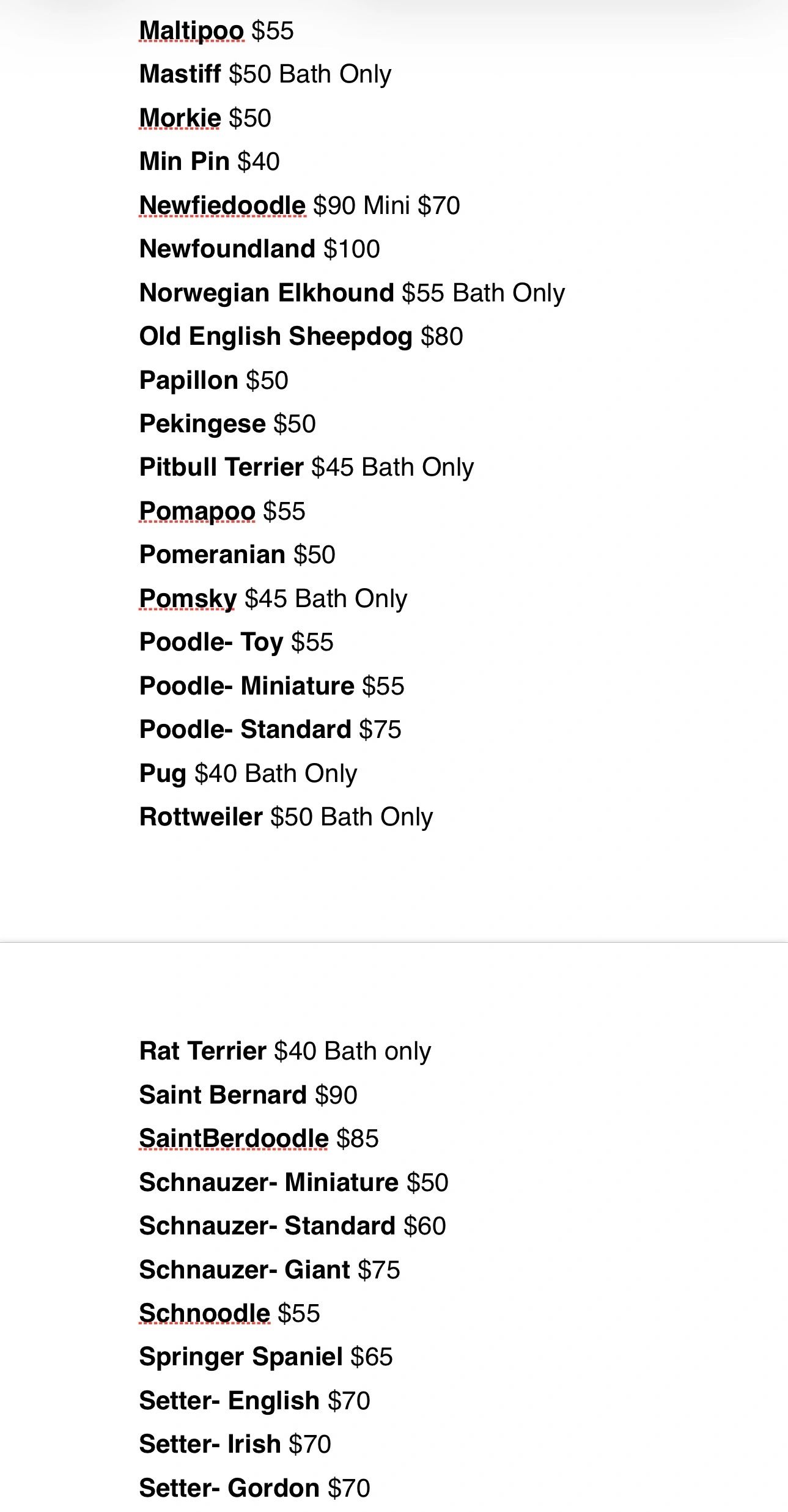Click on the Pitbull Terrier entry

(x=307, y=467)
